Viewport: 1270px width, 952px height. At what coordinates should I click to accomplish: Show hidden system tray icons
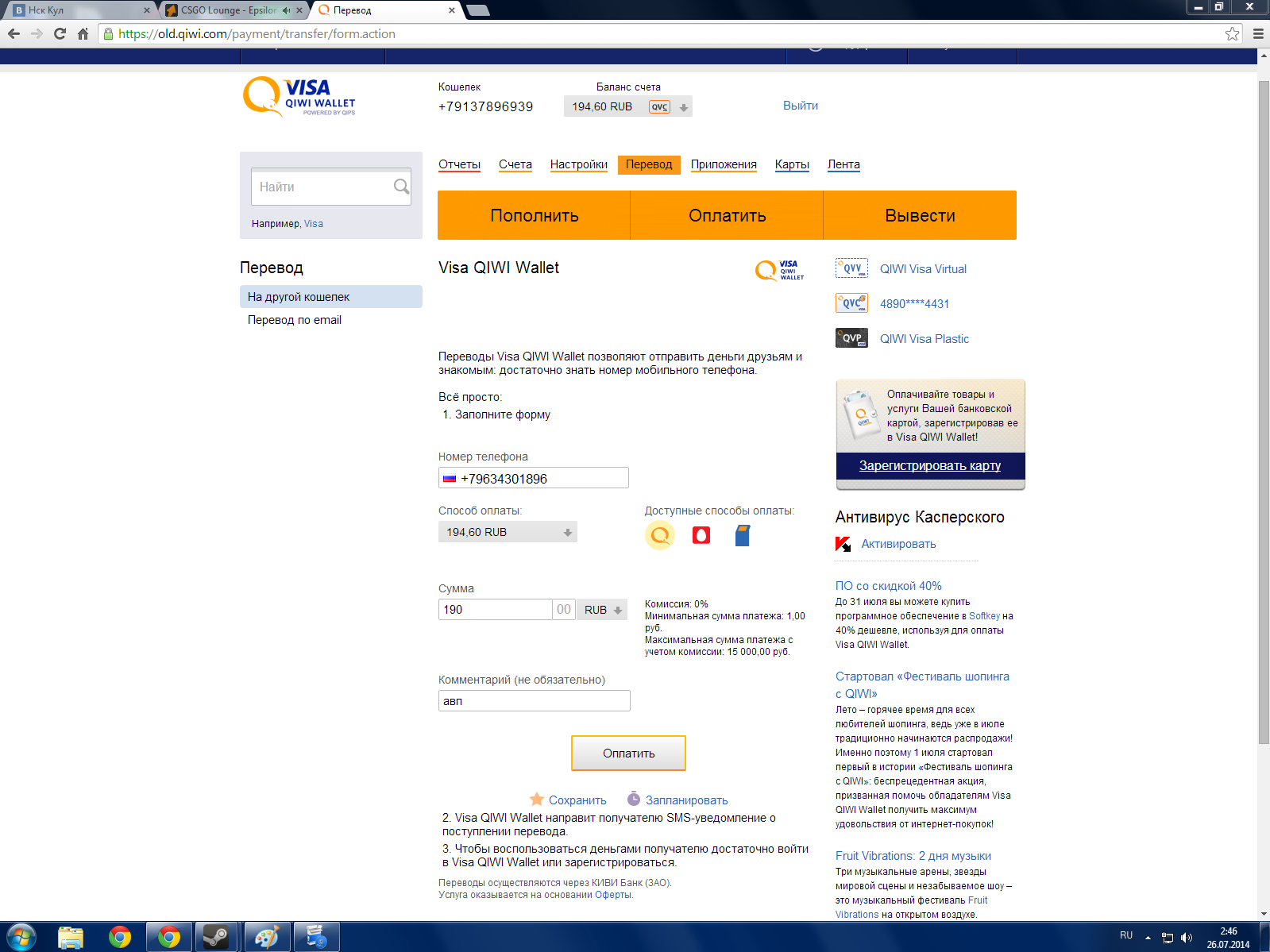coord(1147,937)
